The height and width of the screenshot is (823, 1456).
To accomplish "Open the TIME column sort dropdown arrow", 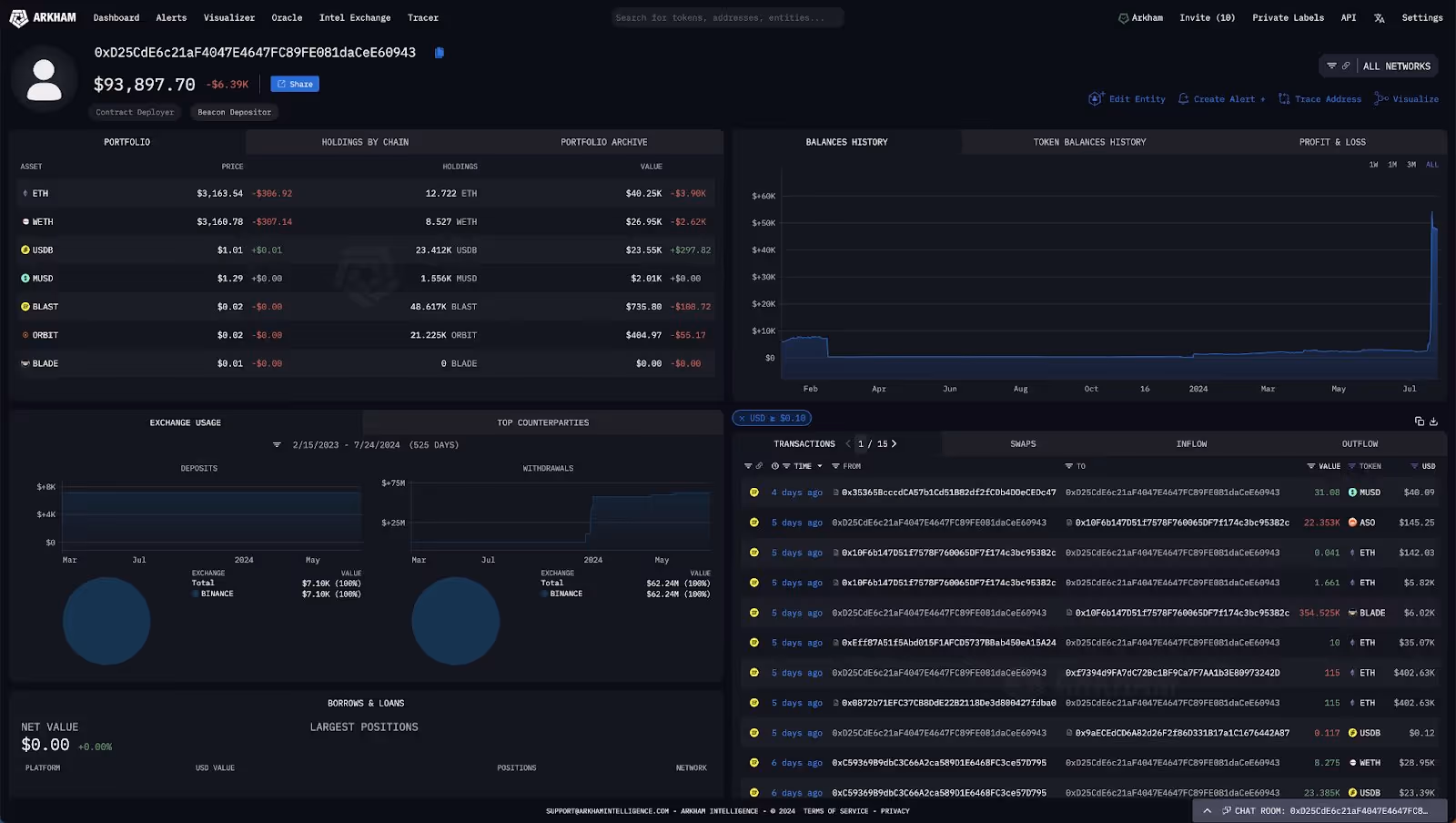I will [820, 466].
